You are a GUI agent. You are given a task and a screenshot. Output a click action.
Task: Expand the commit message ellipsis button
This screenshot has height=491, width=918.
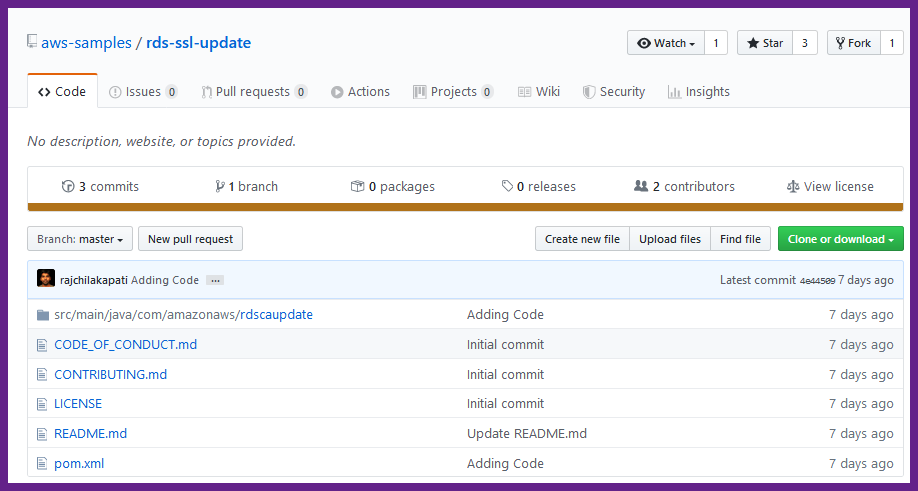[215, 280]
